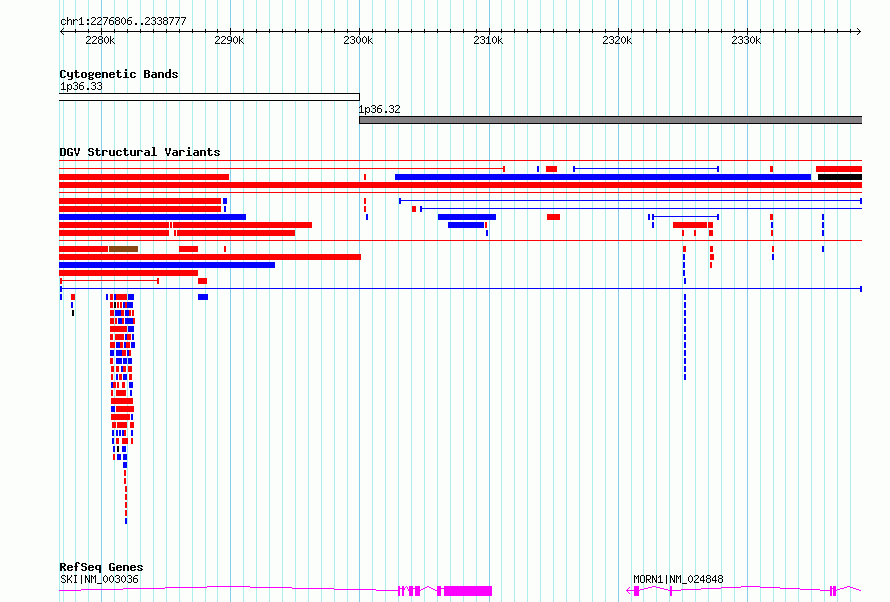Click the ruler's left end arrow

coord(62,31)
